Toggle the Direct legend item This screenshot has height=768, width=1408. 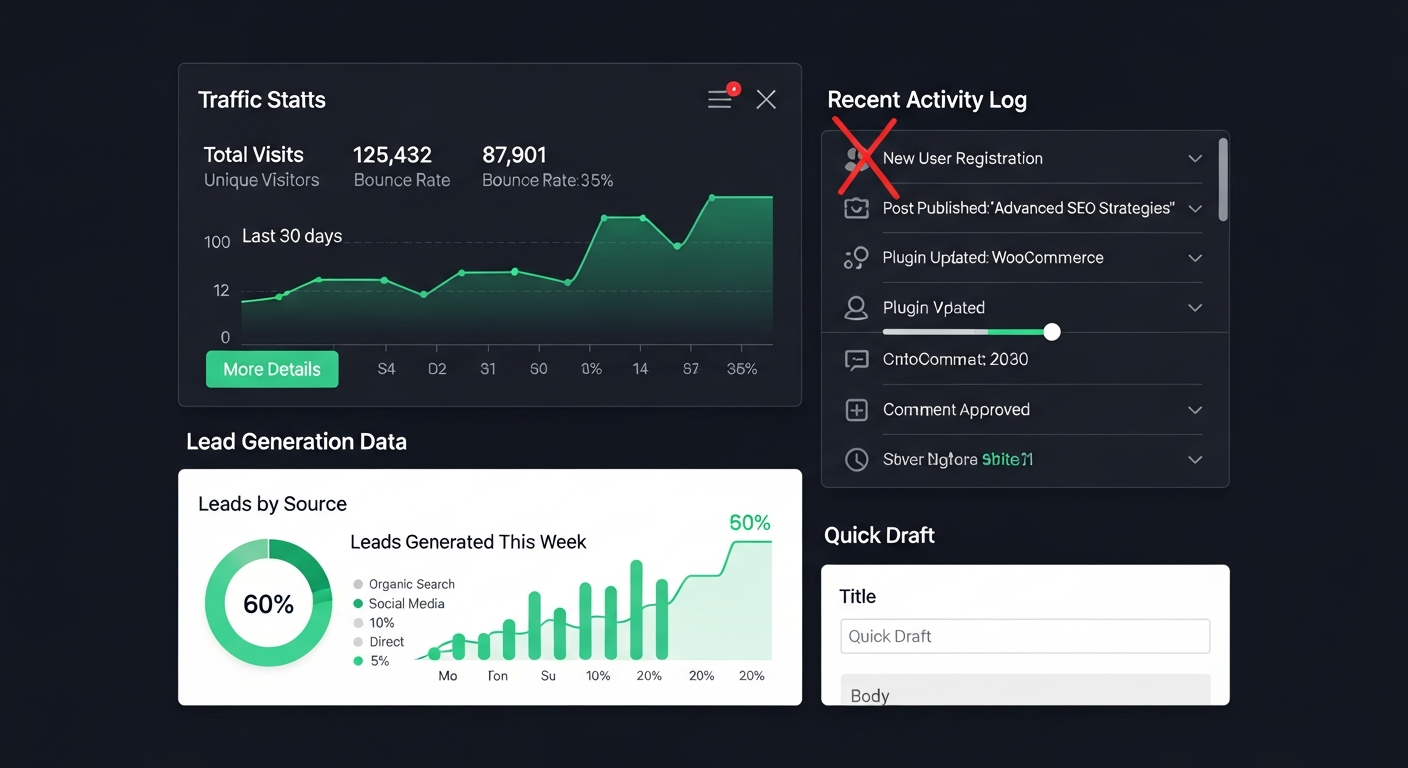(379, 642)
